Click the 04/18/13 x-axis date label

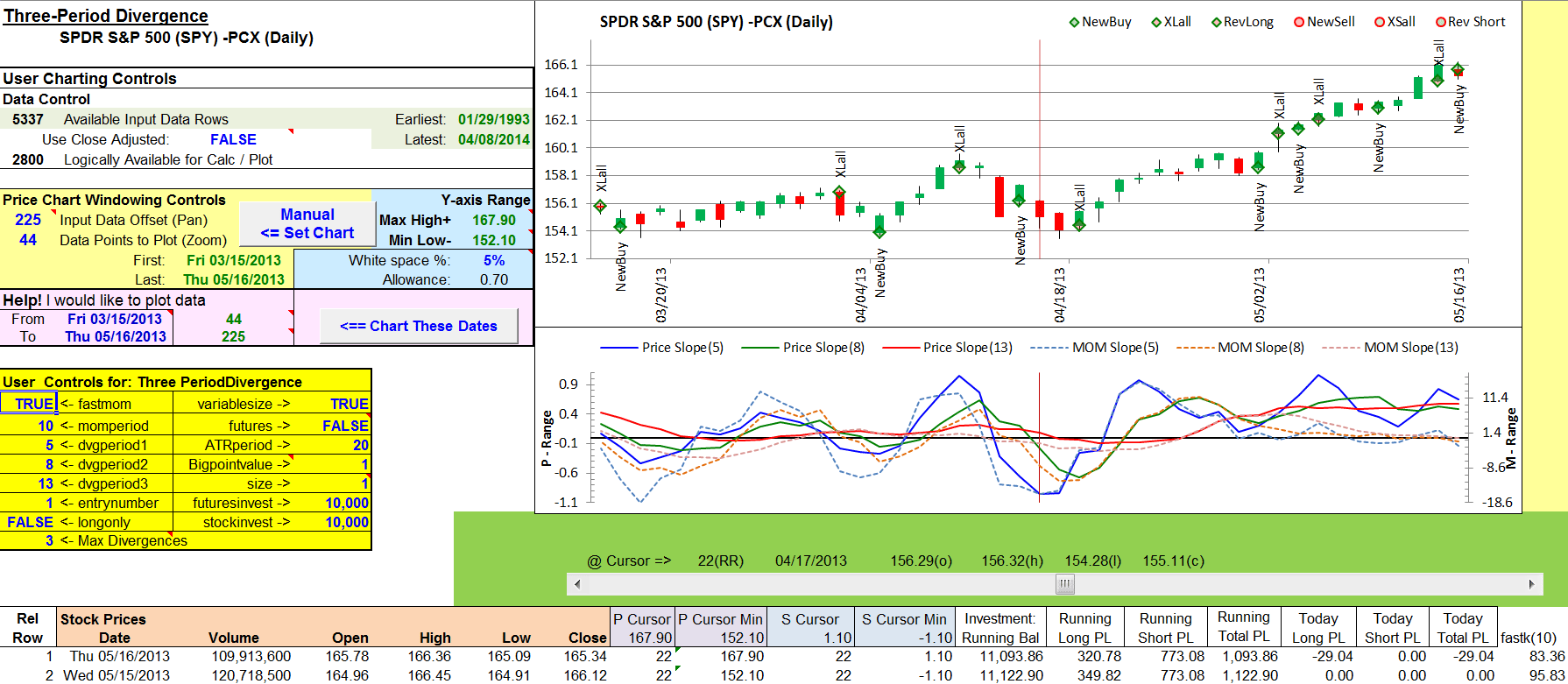pos(1059,294)
